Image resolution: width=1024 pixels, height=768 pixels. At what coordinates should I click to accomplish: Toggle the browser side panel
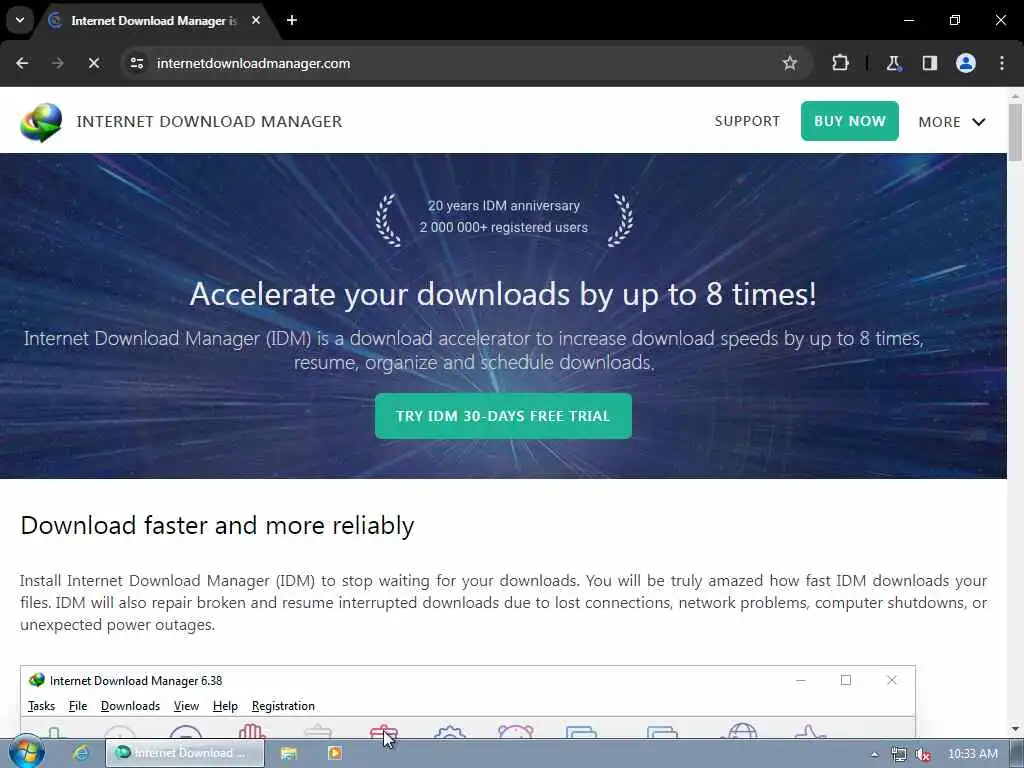pos(930,63)
